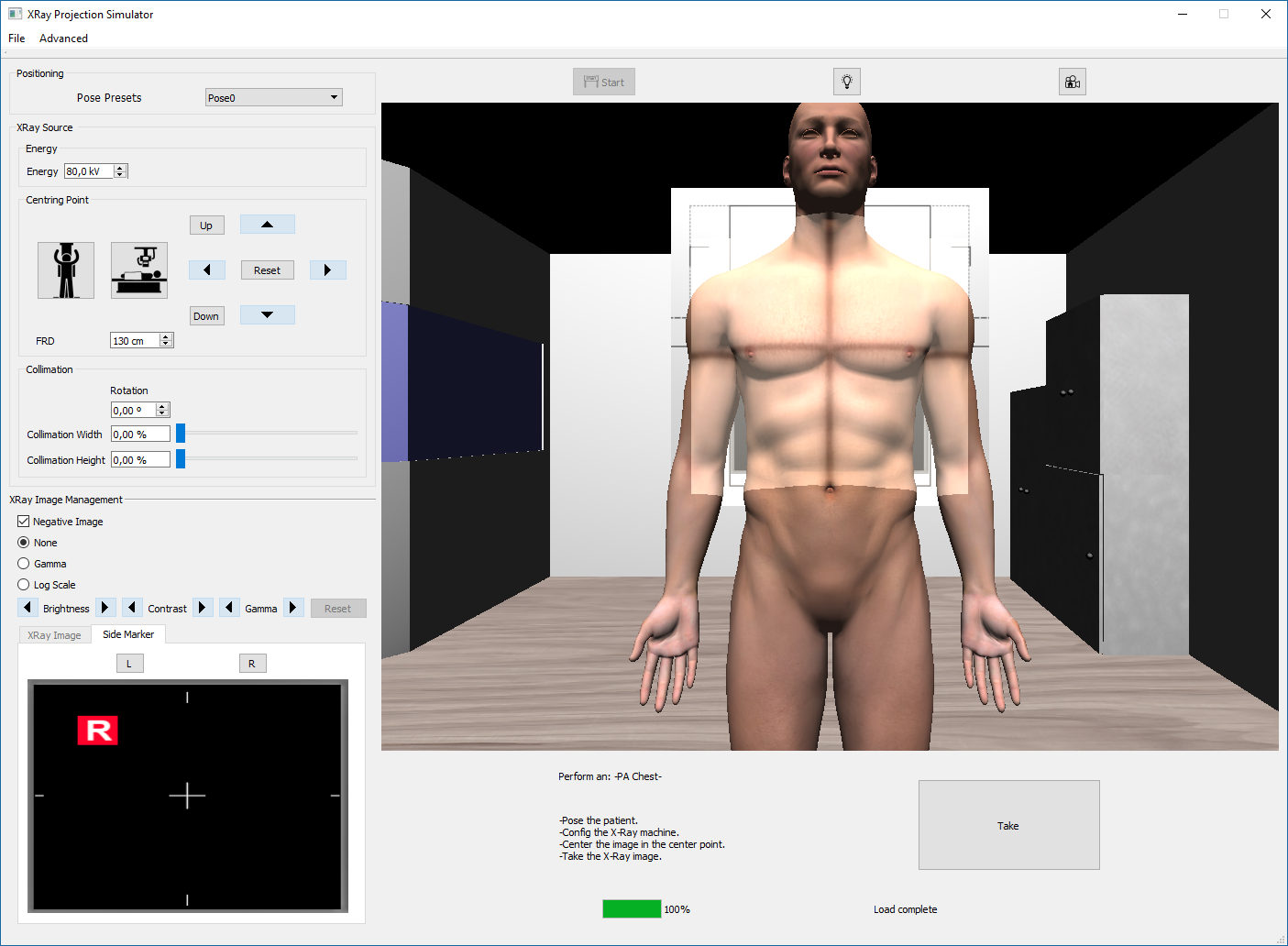Open the Advanced menu
The width and height of the screenshot is (1288, 946).
point(63,38)
